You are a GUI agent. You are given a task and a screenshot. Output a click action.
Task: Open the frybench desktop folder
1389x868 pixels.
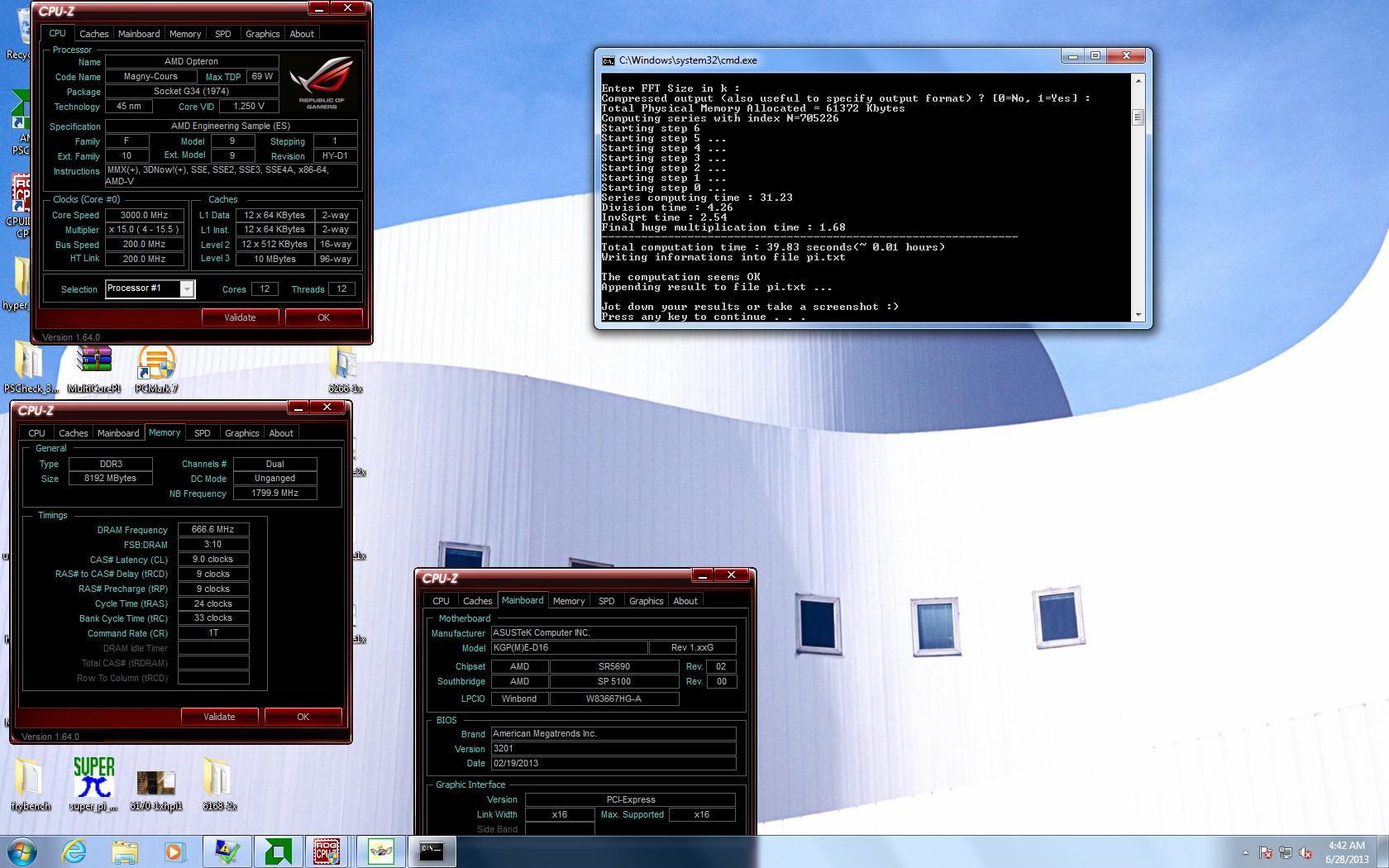(31, 785)
